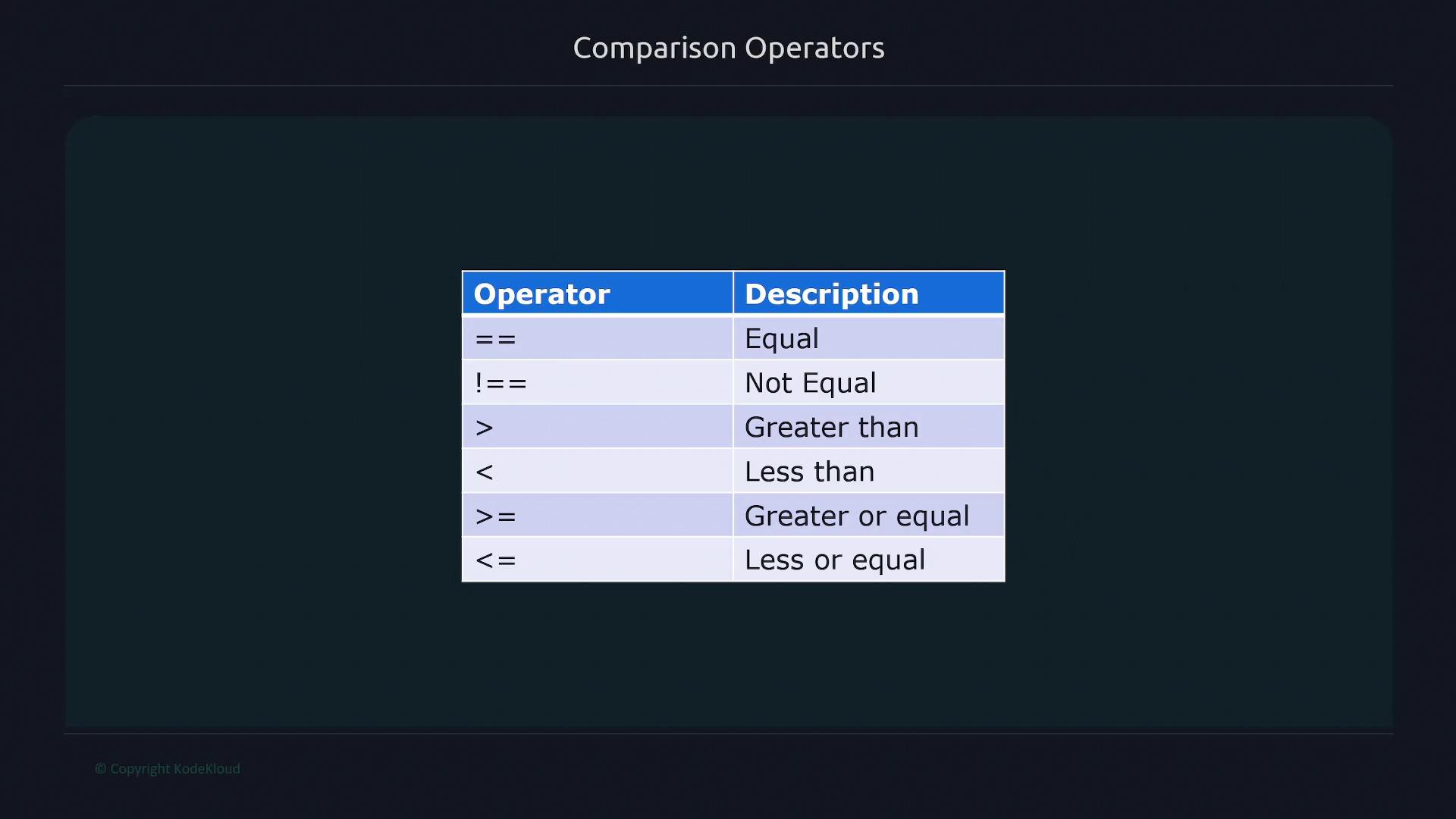
Task: Click the word "Copyright" in the footer
Action: point(140,769)
